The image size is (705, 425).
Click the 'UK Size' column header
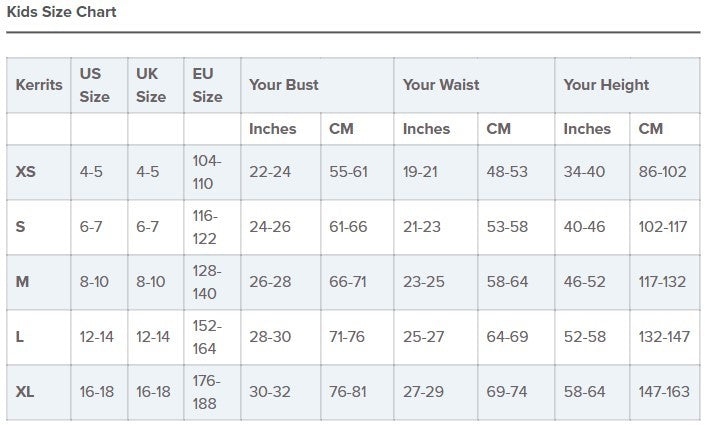151,85
